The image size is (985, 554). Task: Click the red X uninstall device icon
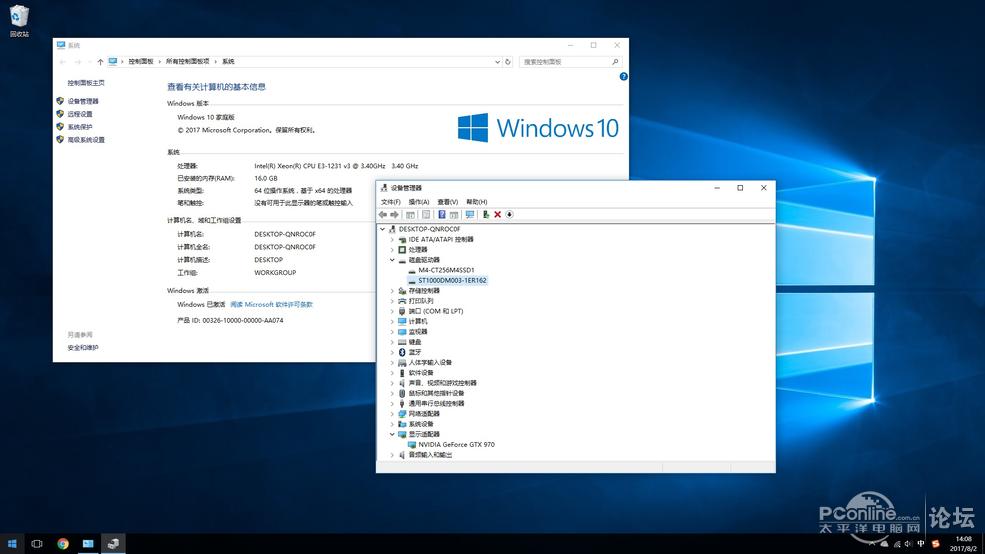[498, 215]
